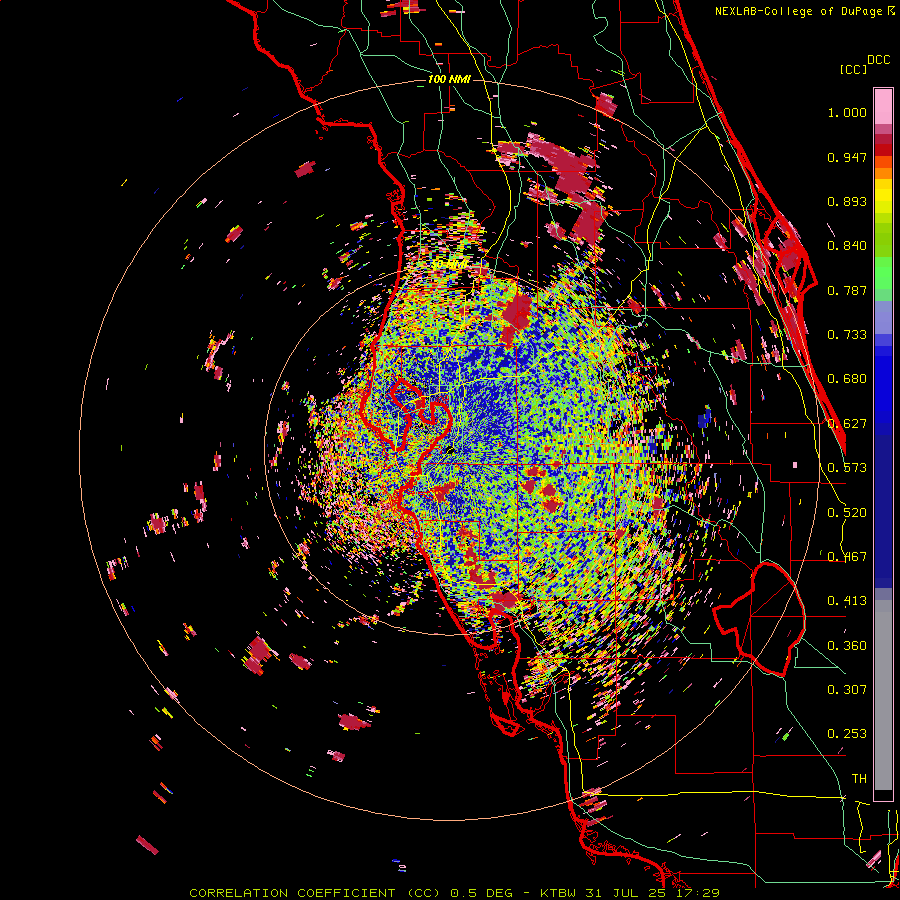Pick the gray color bar segment
The image size is (900, 900).
[883, 695]
